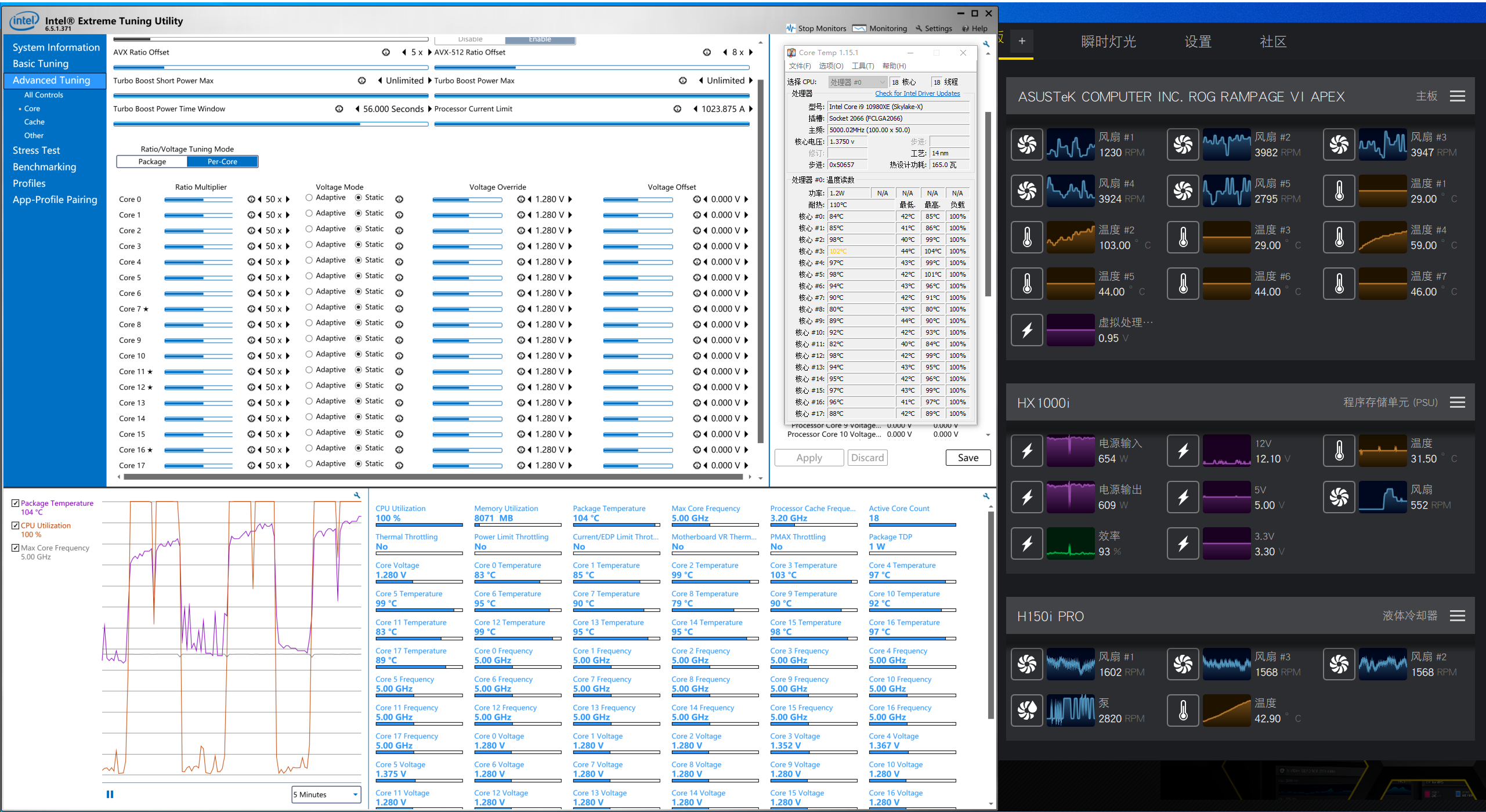Click lightning icon for 12V 12.10 V

coord(1183,451)
